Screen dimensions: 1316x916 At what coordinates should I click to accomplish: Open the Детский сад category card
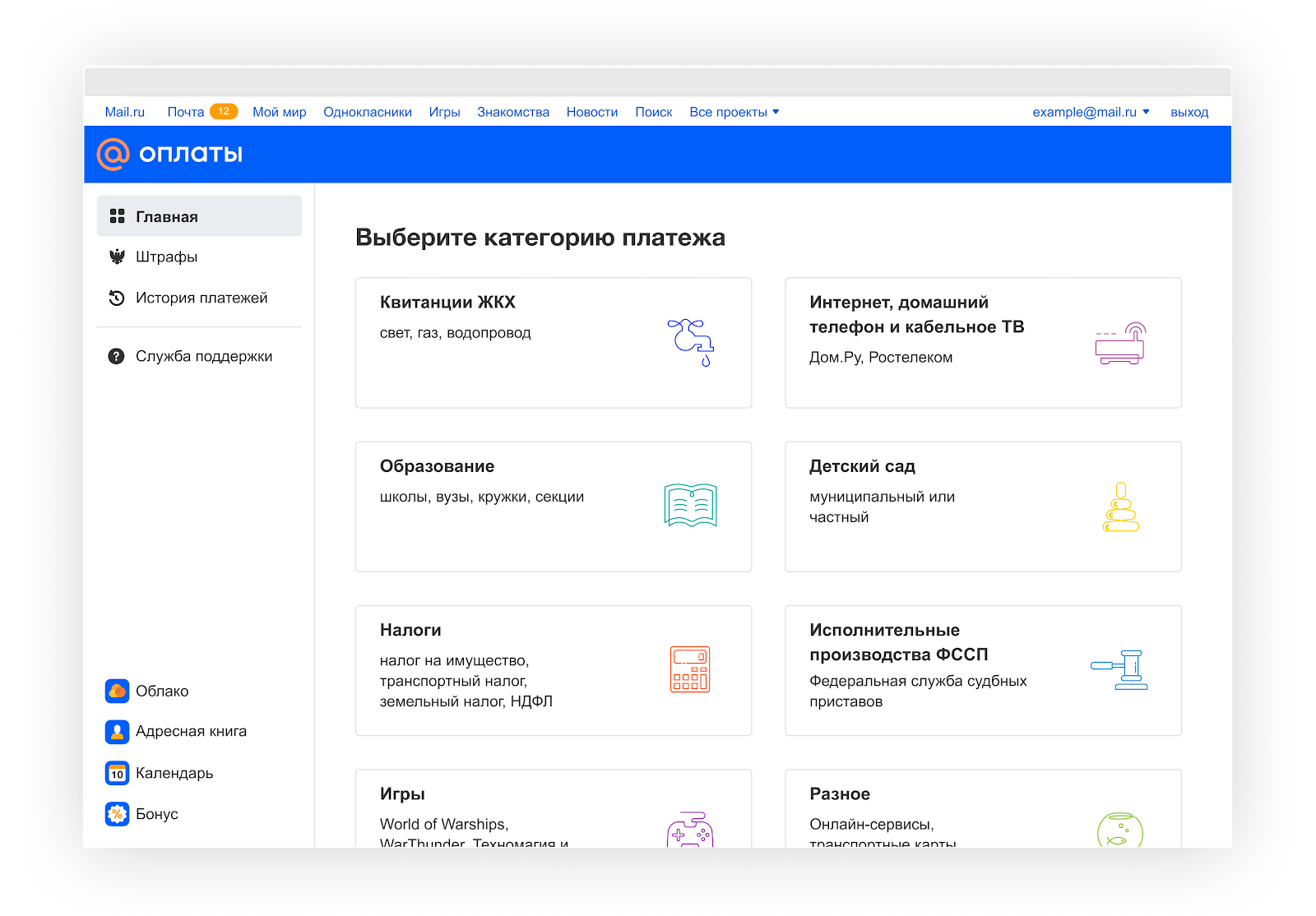[x=983, y=506]
